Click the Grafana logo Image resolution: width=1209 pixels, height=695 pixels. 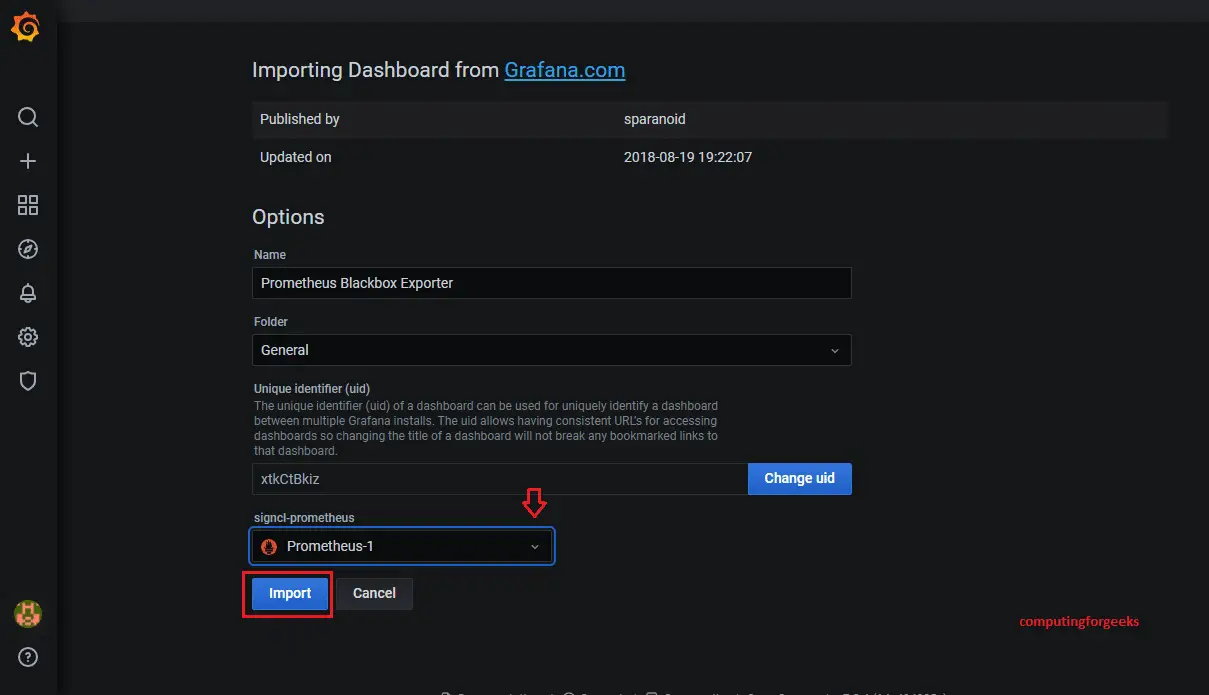coord(27,27)
